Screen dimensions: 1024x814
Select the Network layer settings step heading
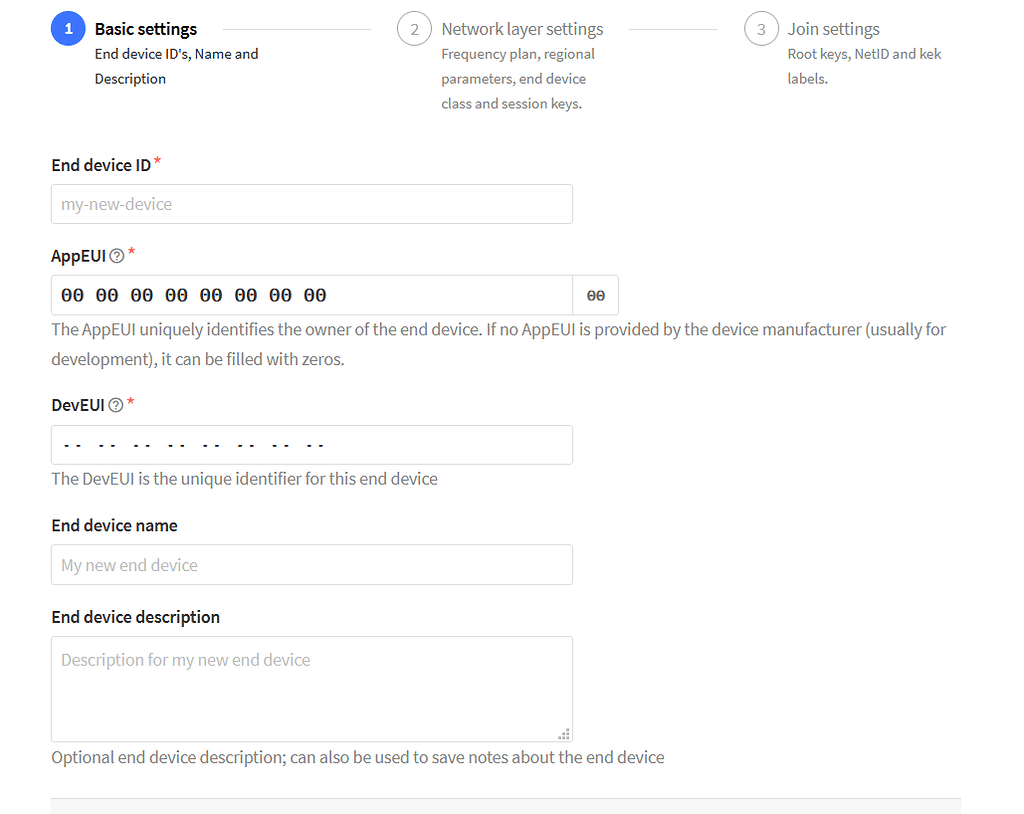[x=520, y=28]
